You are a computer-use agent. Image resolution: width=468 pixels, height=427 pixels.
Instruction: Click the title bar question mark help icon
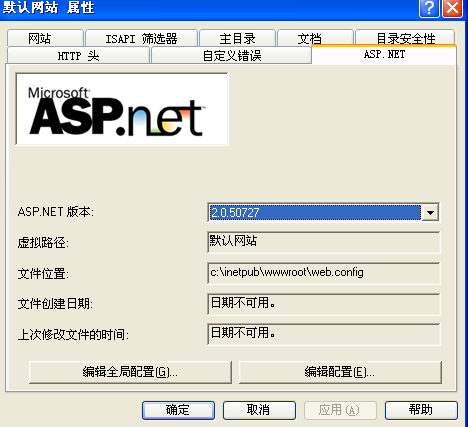click(x=429, y=7)
